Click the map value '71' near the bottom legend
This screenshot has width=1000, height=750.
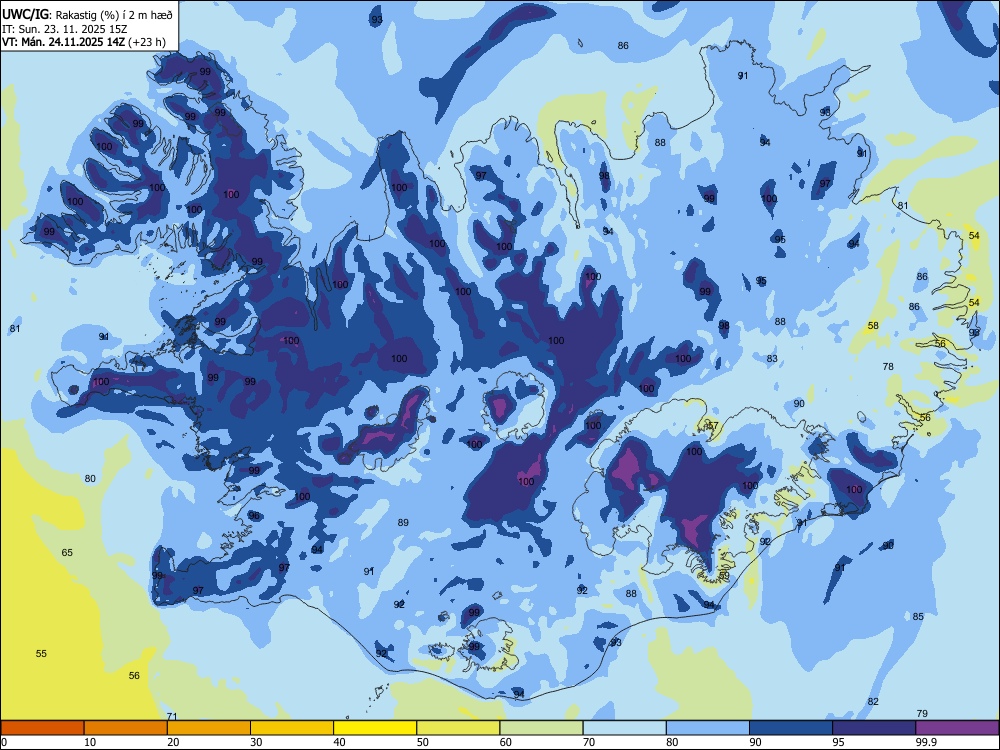pyautogui.click(x=172, y=716)
